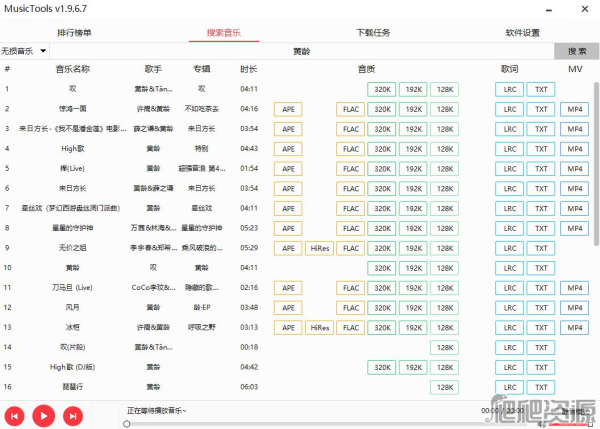Focus the search field containing 黄龄
Viewport: 600px width, 429px height.
300,50
